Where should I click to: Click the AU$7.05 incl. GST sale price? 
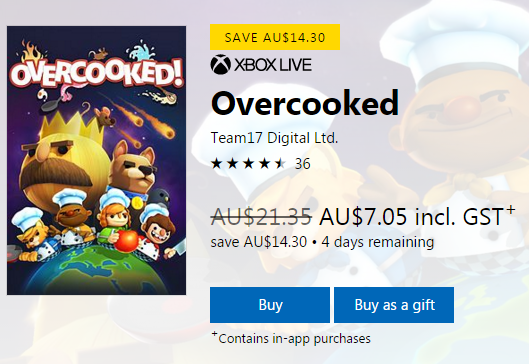point(412,216)
